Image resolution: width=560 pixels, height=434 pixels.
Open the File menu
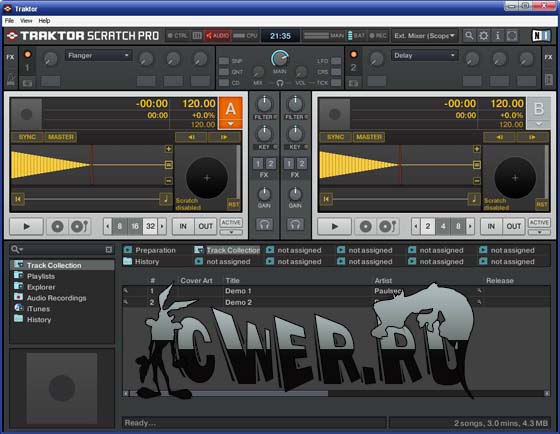[x=9, y=21]
